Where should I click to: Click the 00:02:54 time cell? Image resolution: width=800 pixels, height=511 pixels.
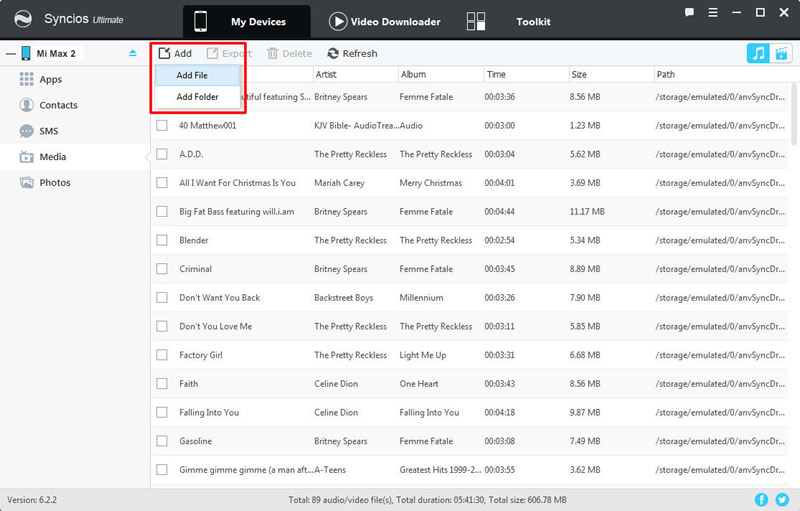click(x=499, y=240)
